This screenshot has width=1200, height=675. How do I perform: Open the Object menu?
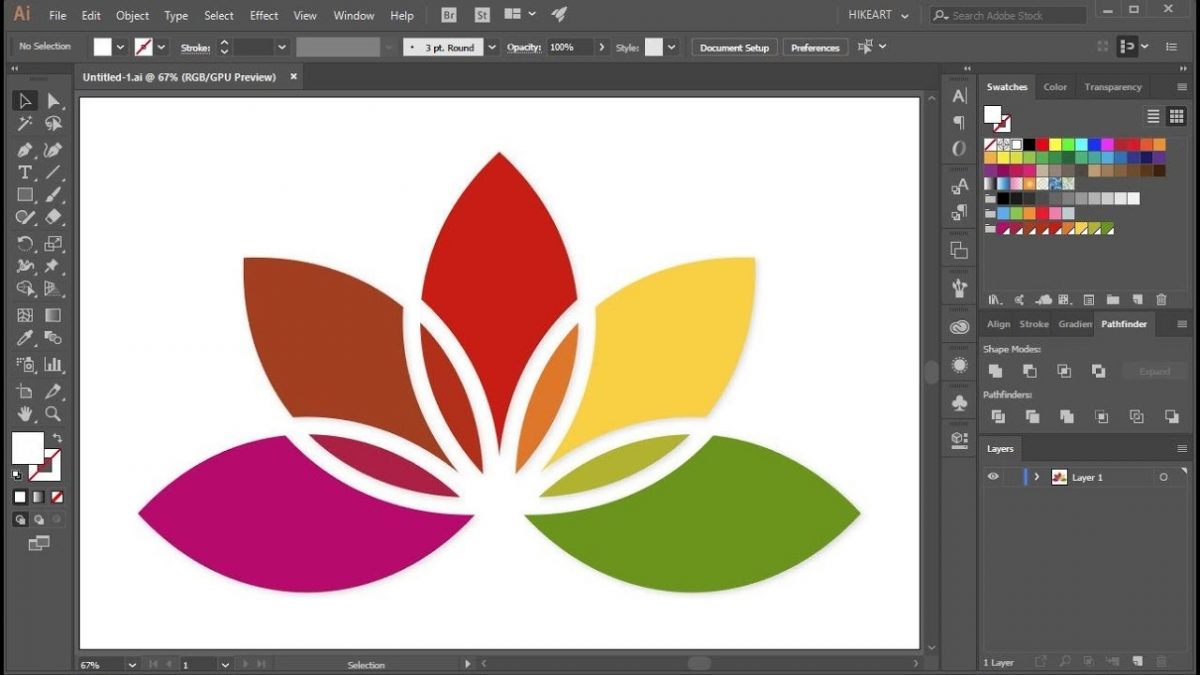tap(132, 15)
